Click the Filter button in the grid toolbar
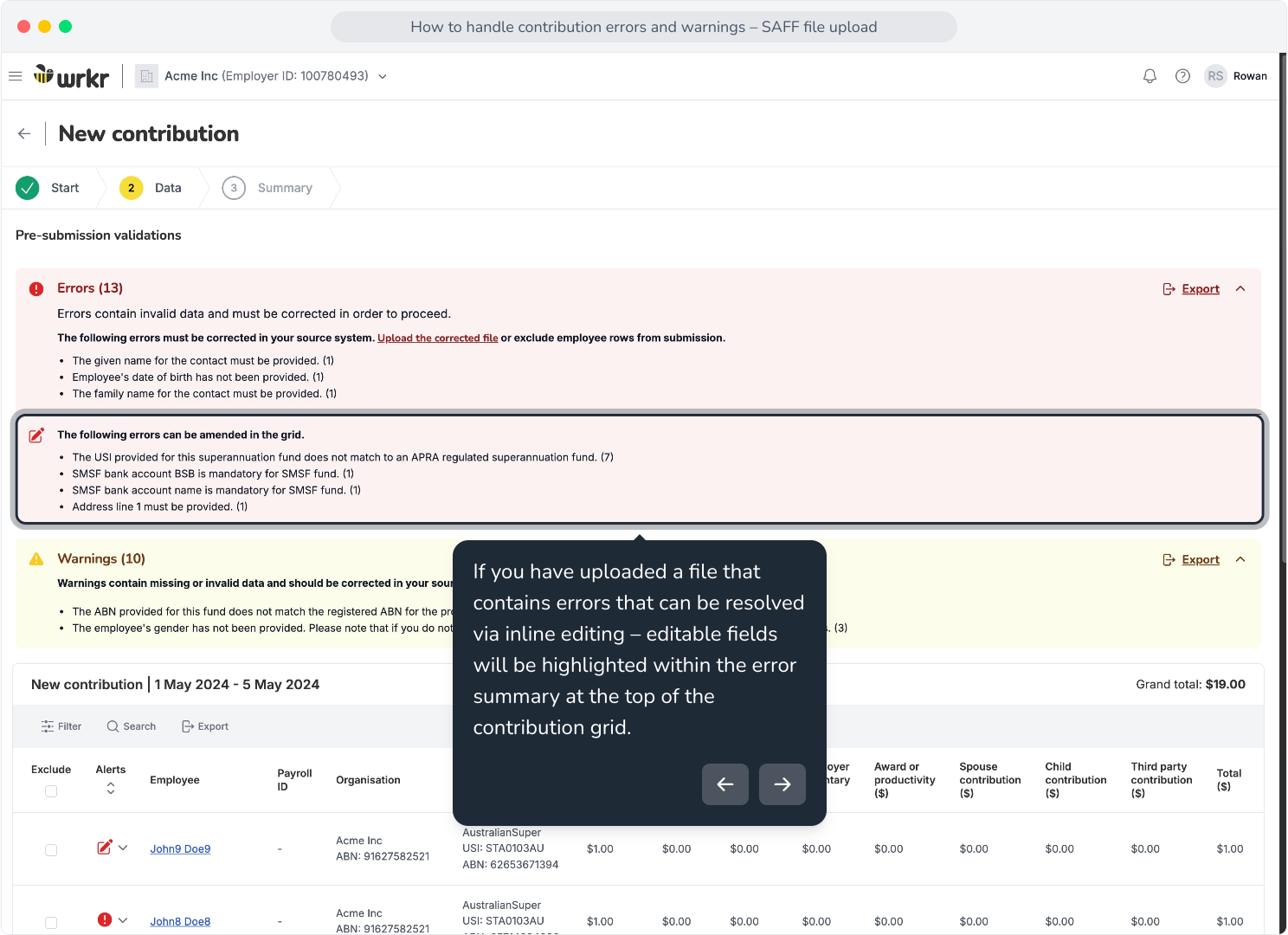Viewport: 1288px width, 935px height. point(61,726)
